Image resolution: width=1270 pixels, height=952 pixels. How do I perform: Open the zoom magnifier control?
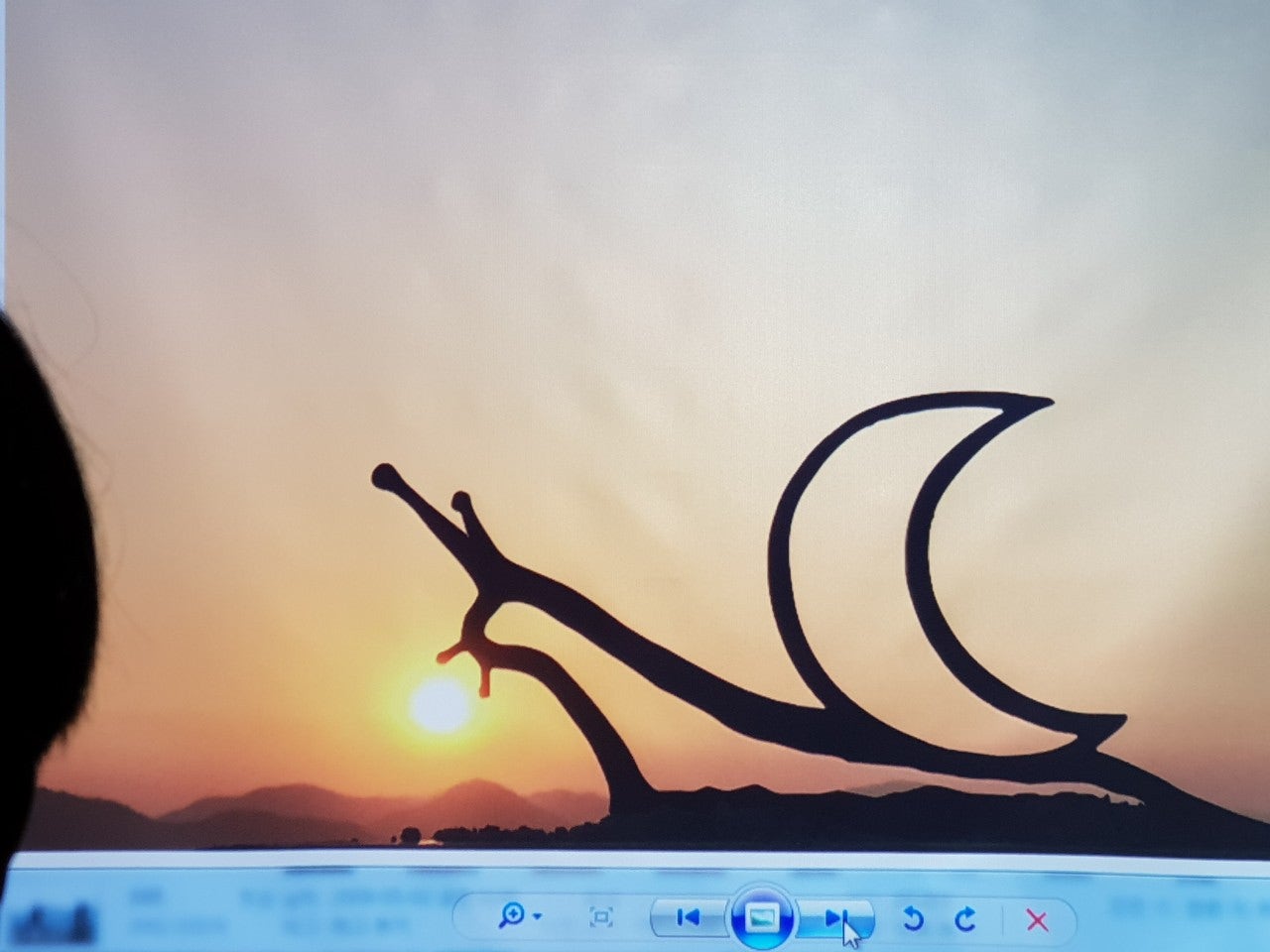point(512,915)
